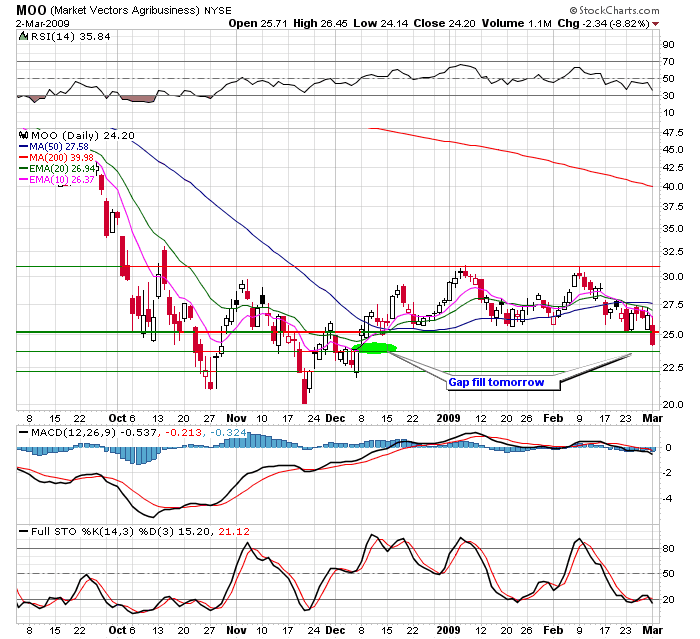Click the Feb label below stochastic panel

tap(553, 631)
